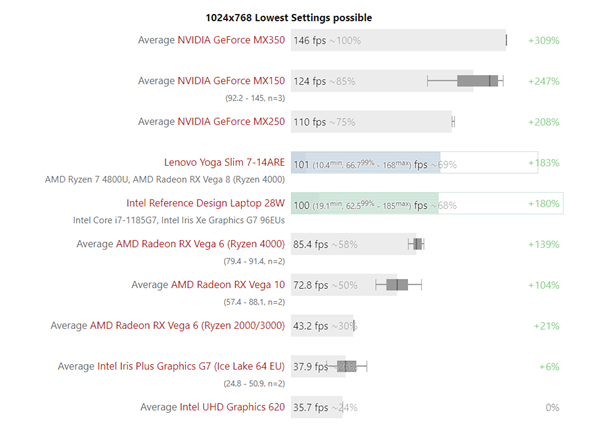Open the NVIDIA GeForce MX350 link

point(231,41)
